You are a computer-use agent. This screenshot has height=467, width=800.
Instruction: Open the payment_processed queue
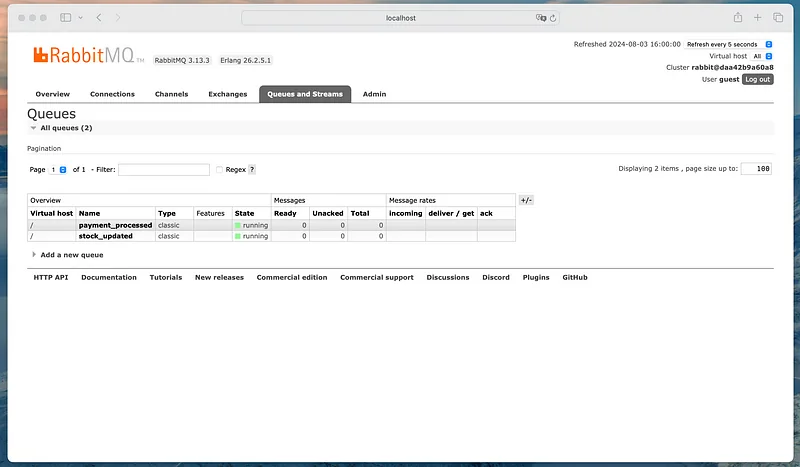115,225
